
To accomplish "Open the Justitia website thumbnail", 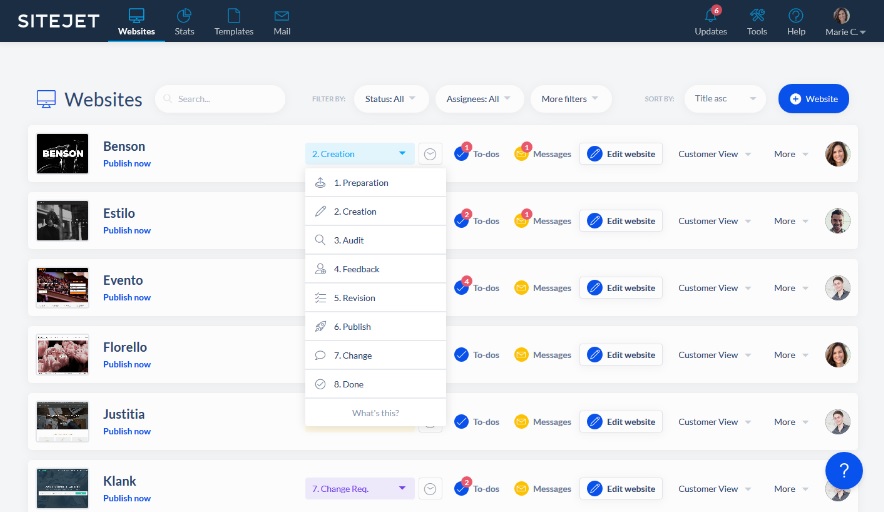I will pos(62,421).
